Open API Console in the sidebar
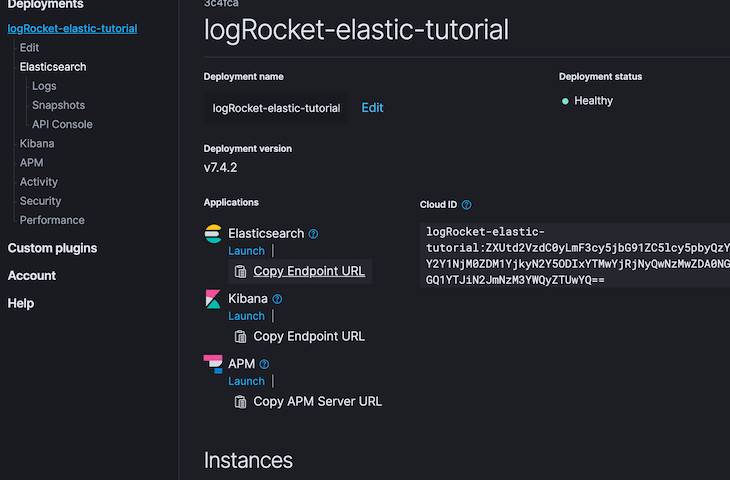This screenshot has height=480, width=730. pos(62,124)
